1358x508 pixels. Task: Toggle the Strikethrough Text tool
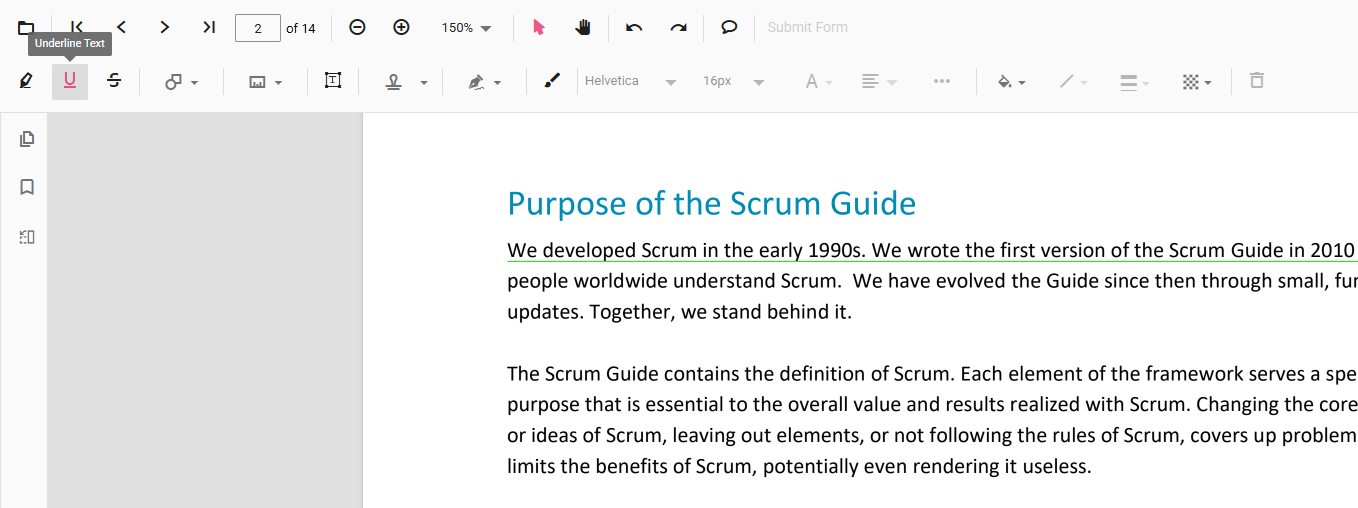(x=114, y=82)
